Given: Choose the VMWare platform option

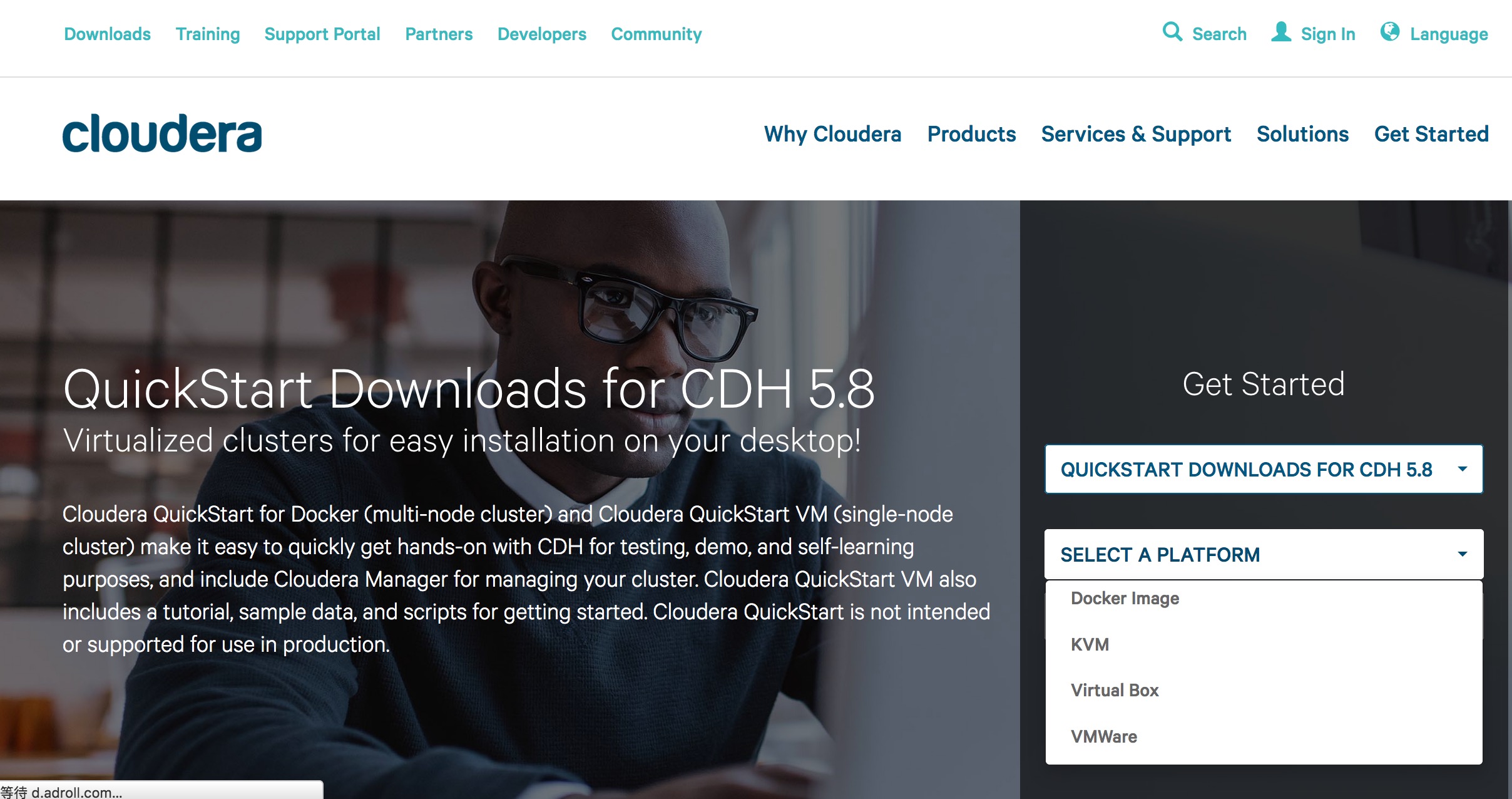Looking at the screenshot, I should 1104,736.
